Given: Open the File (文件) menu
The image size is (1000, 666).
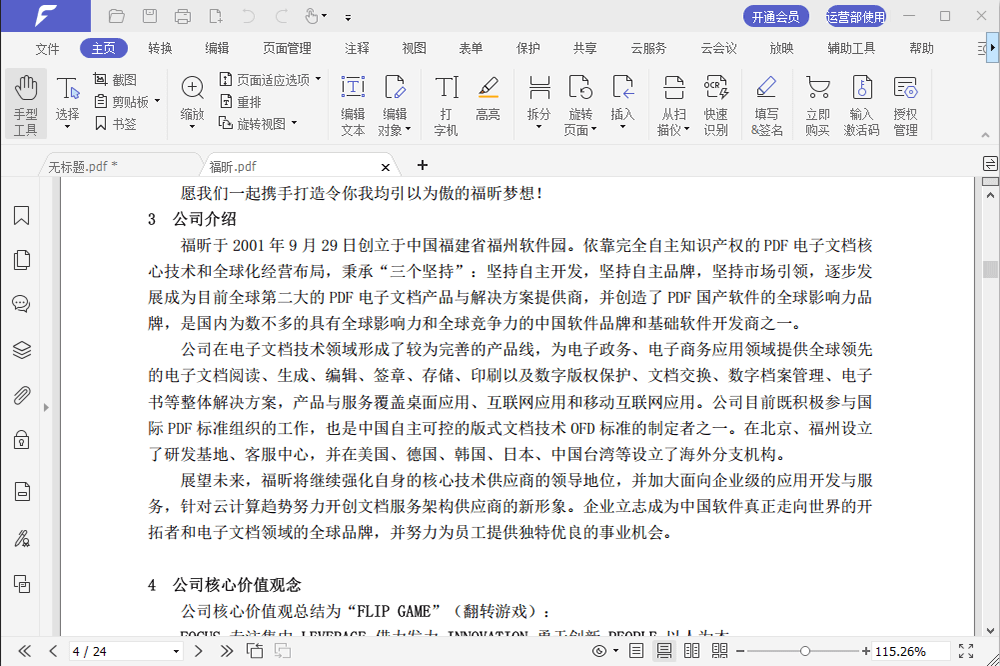Looking at the screenshot, I should point(47,48).
